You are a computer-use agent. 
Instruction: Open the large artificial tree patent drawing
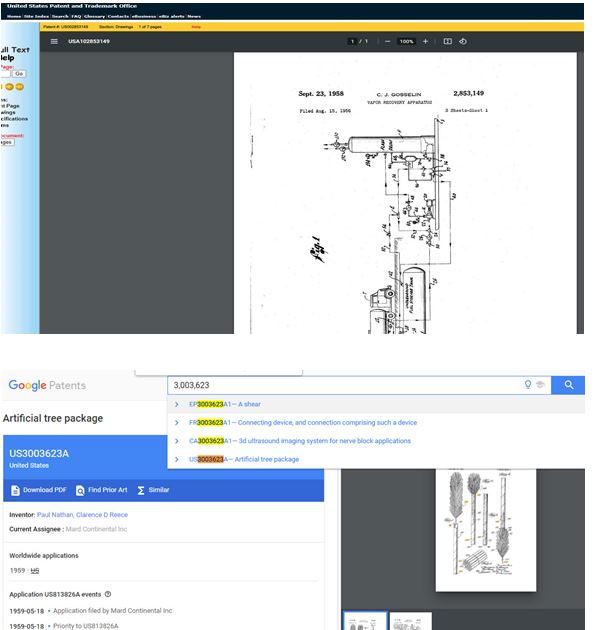point(485,530)
